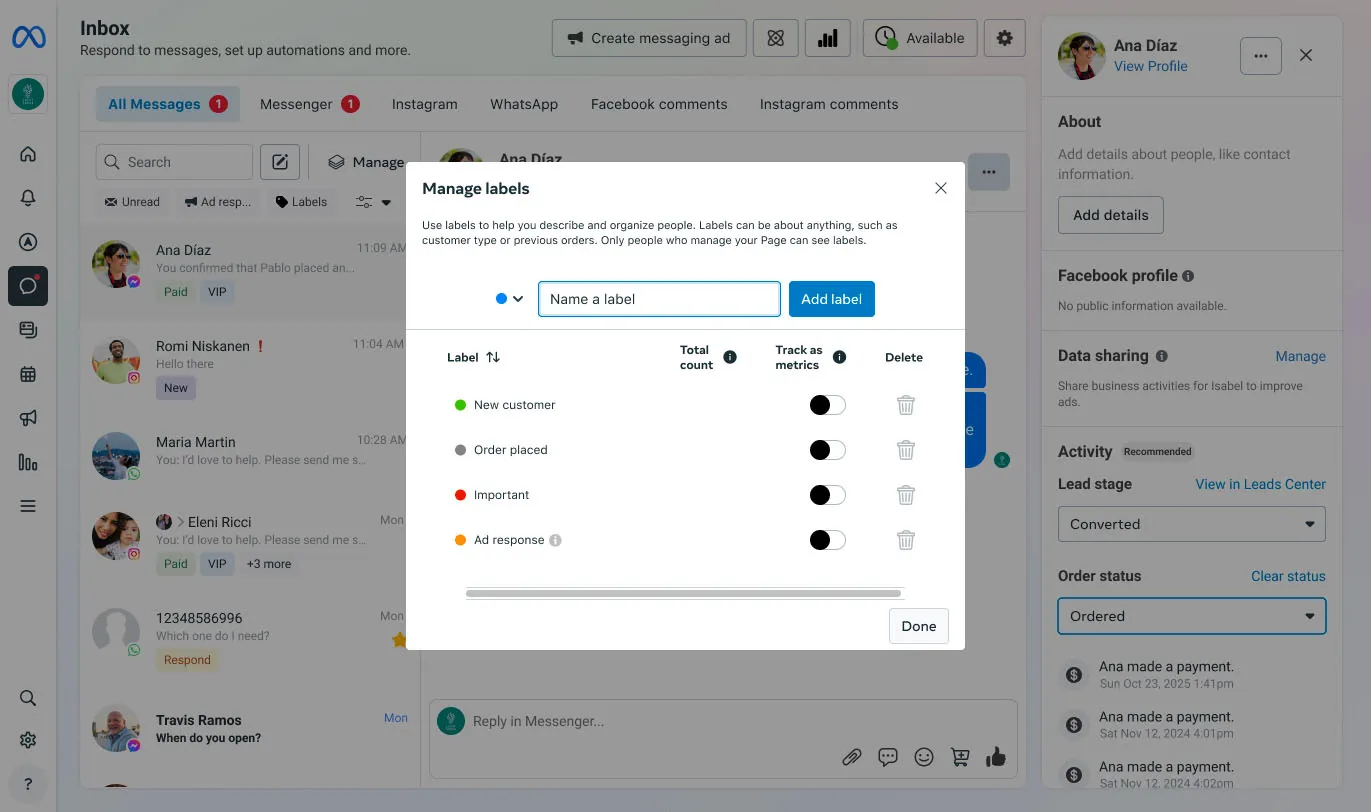Delete the Order placed label

coord(906,450)
